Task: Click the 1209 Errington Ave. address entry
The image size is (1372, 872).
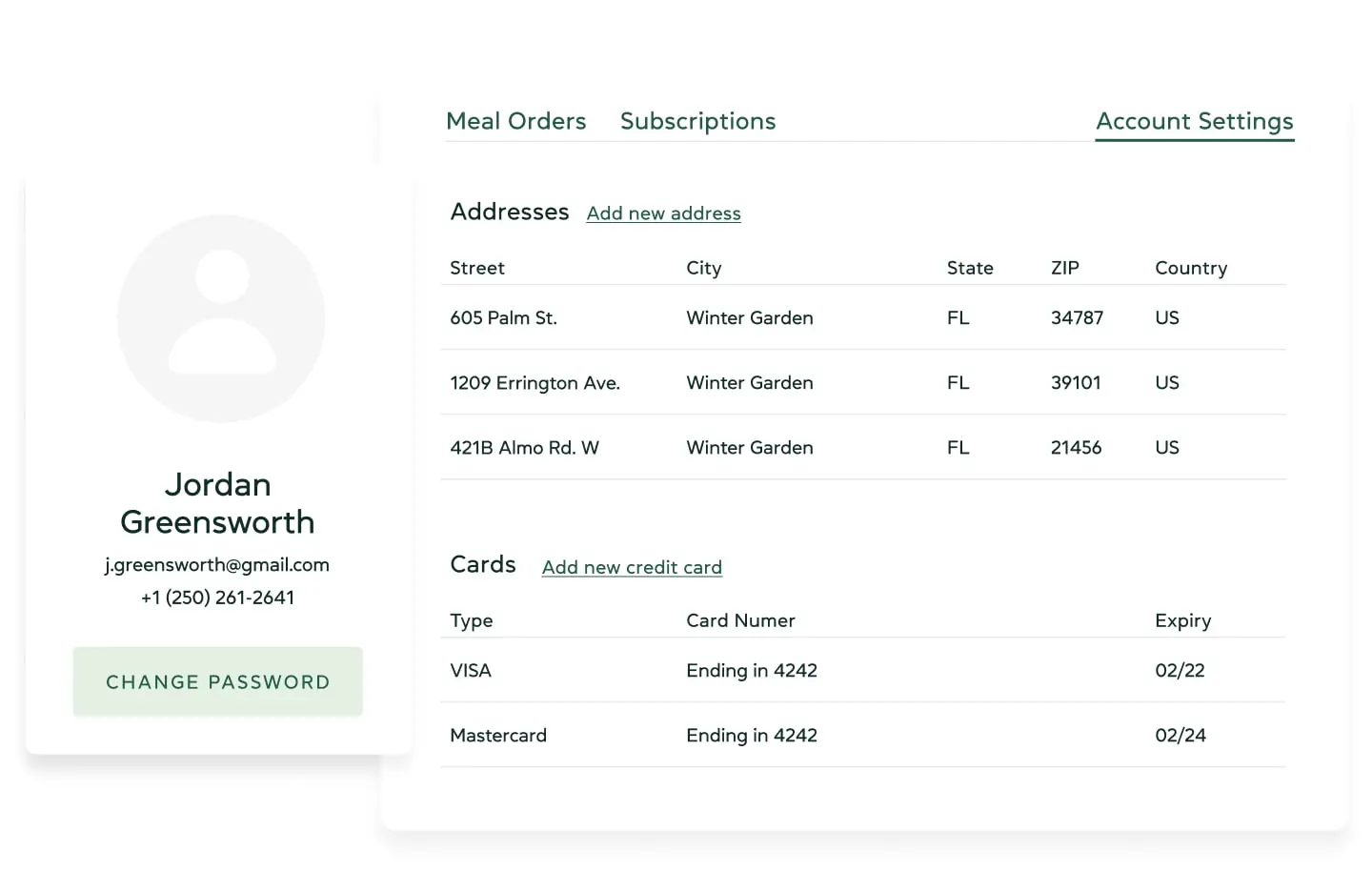Action: (535, 382)
